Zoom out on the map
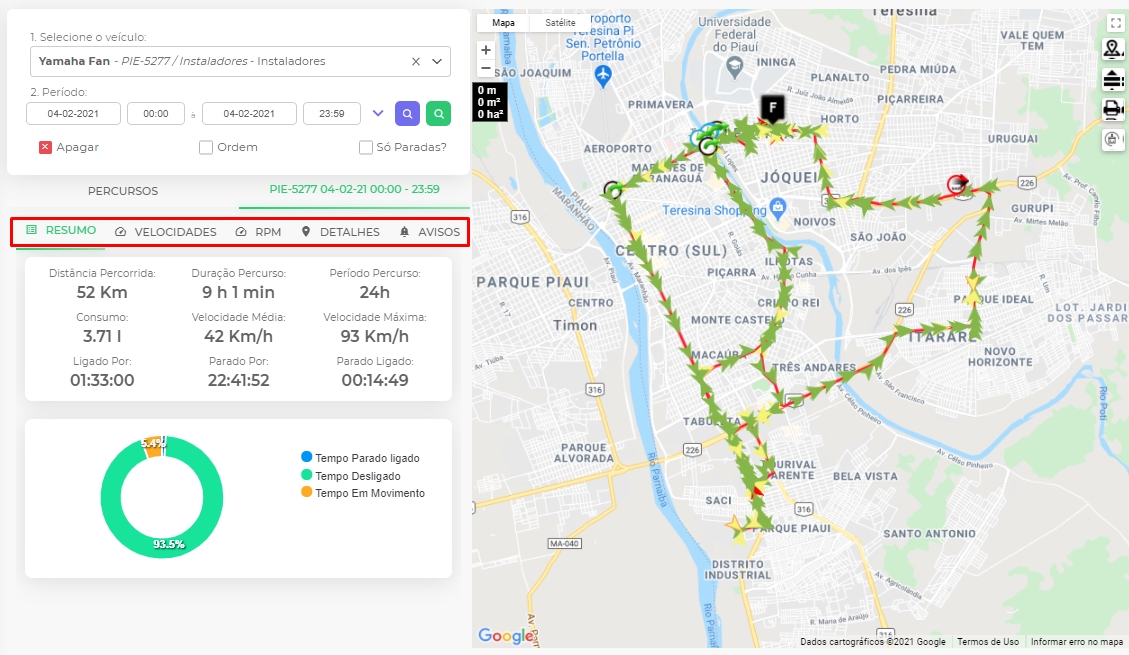Viewport: 1129px width, 655px height. tap(486, 68)
